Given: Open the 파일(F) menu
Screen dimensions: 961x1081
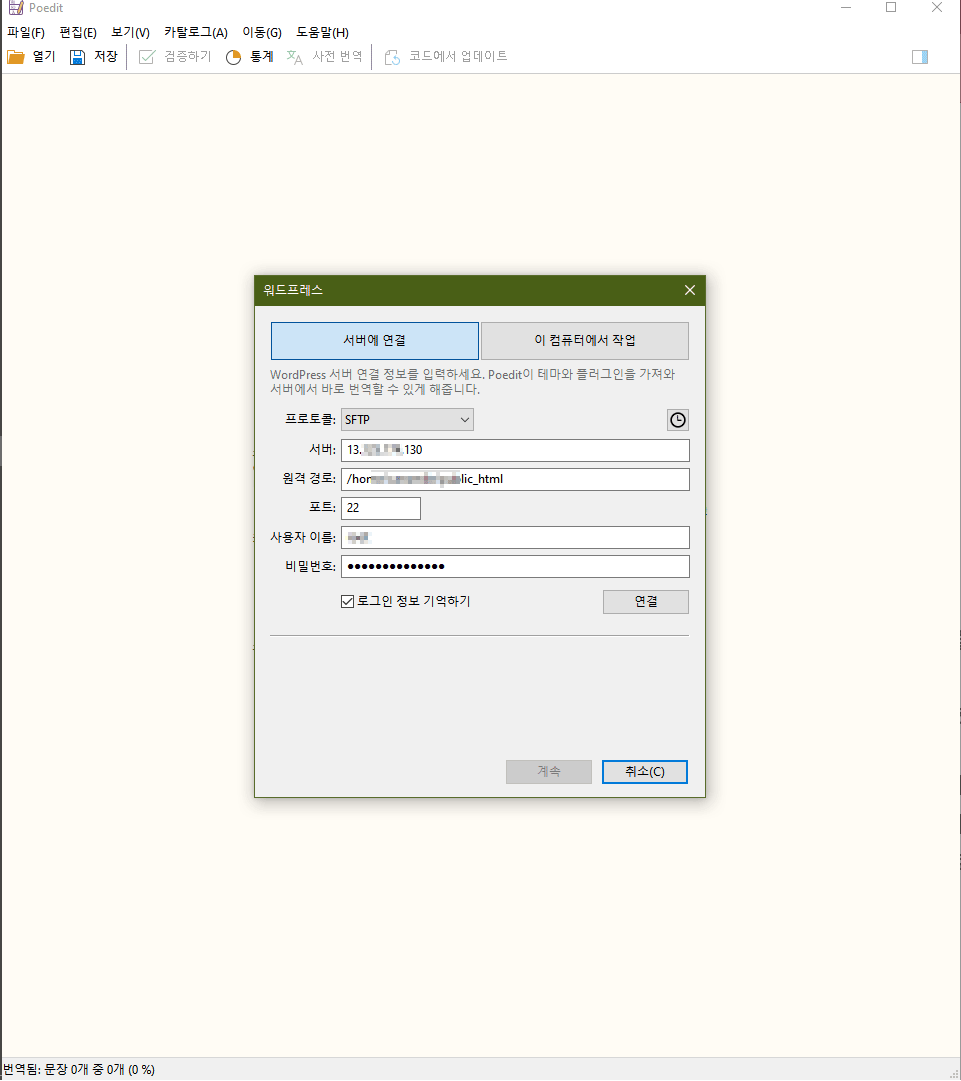Looking at the screenshot, I should click(x=26, y=32).
